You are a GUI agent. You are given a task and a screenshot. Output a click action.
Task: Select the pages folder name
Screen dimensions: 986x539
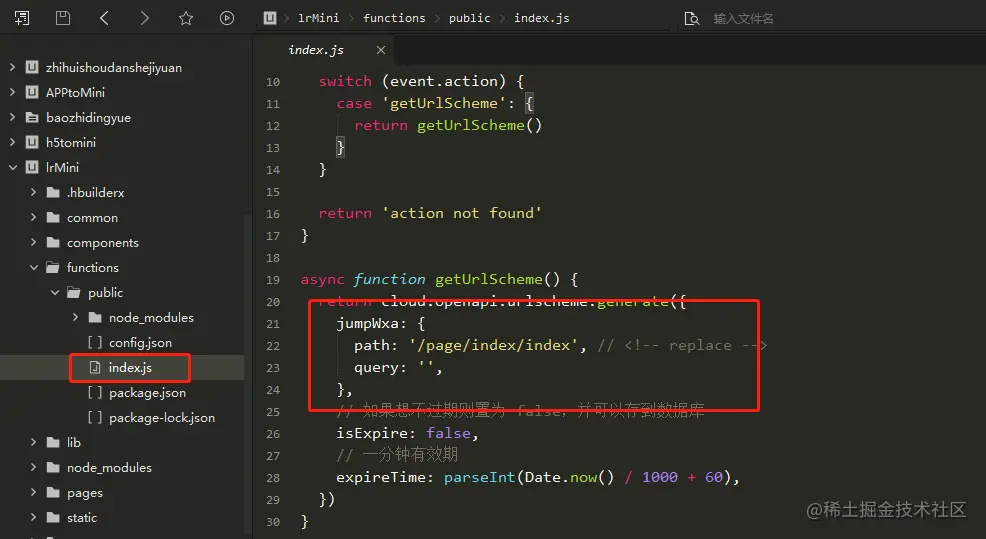85,492
